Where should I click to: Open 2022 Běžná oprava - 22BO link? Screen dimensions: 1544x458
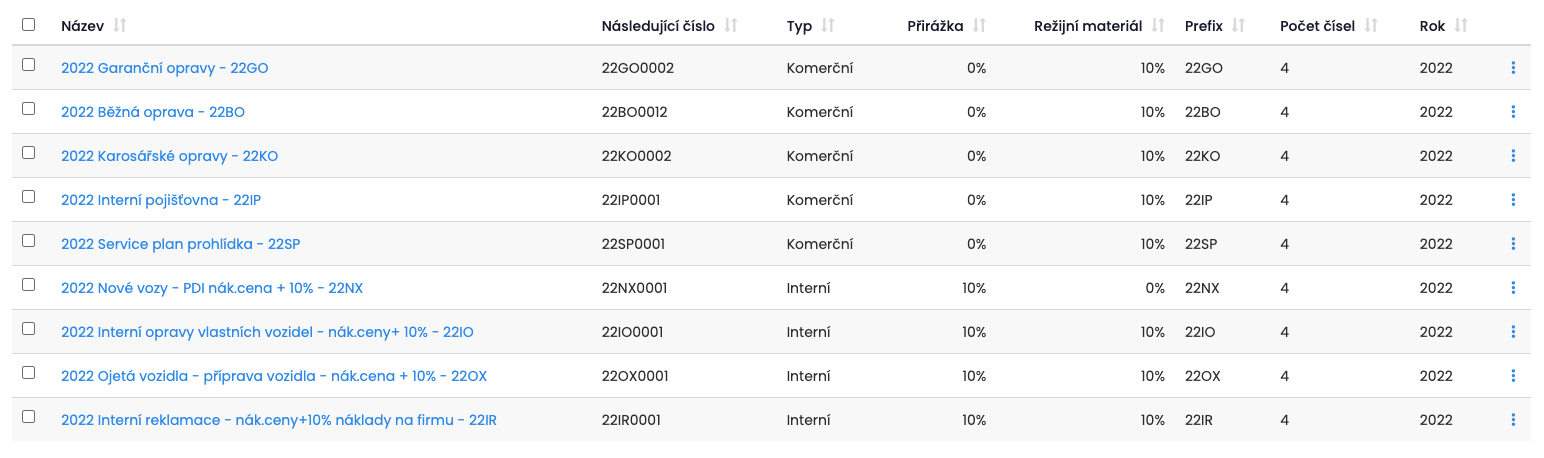point(153,112)
